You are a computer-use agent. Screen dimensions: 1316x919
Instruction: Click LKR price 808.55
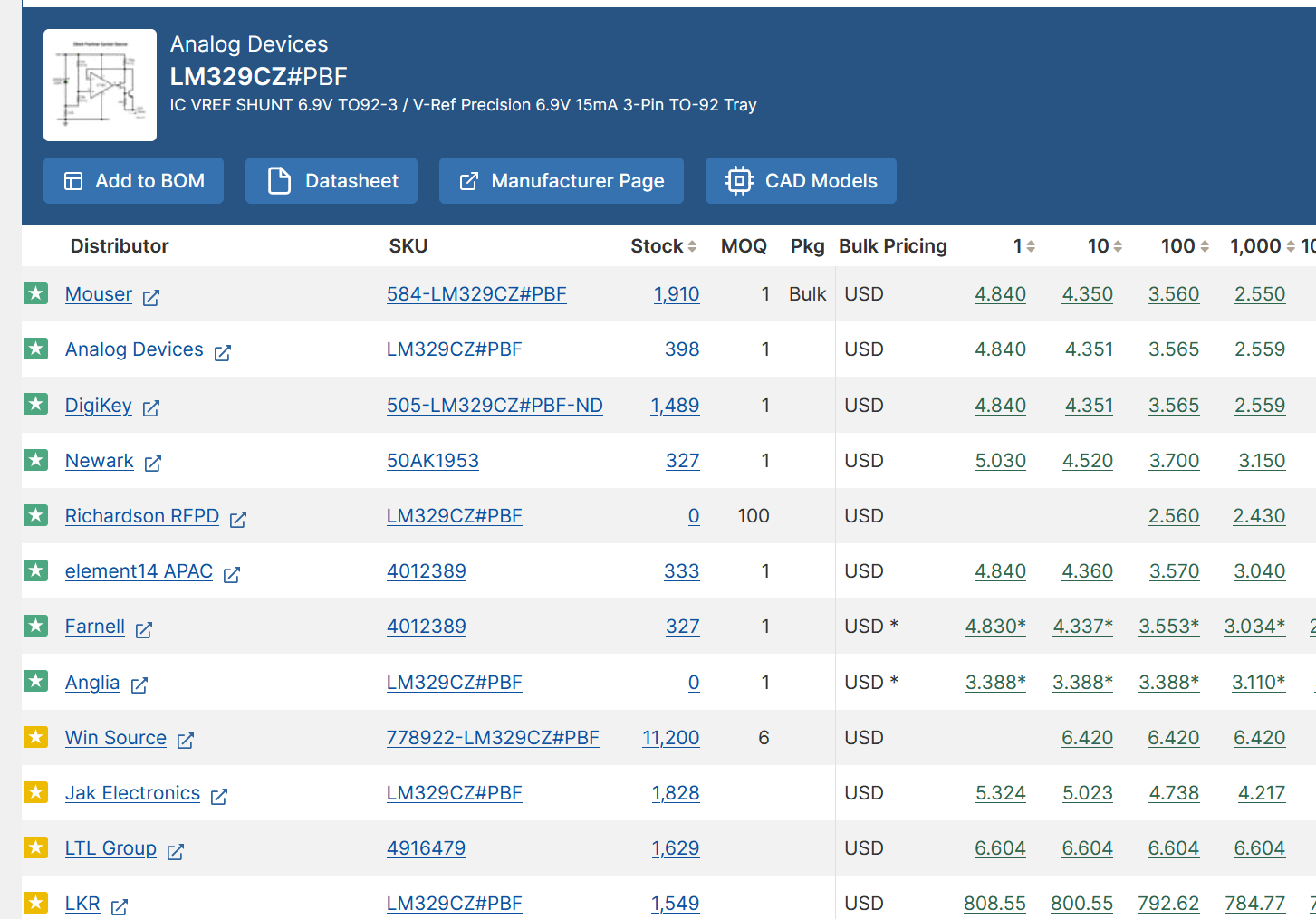(994, 904)
